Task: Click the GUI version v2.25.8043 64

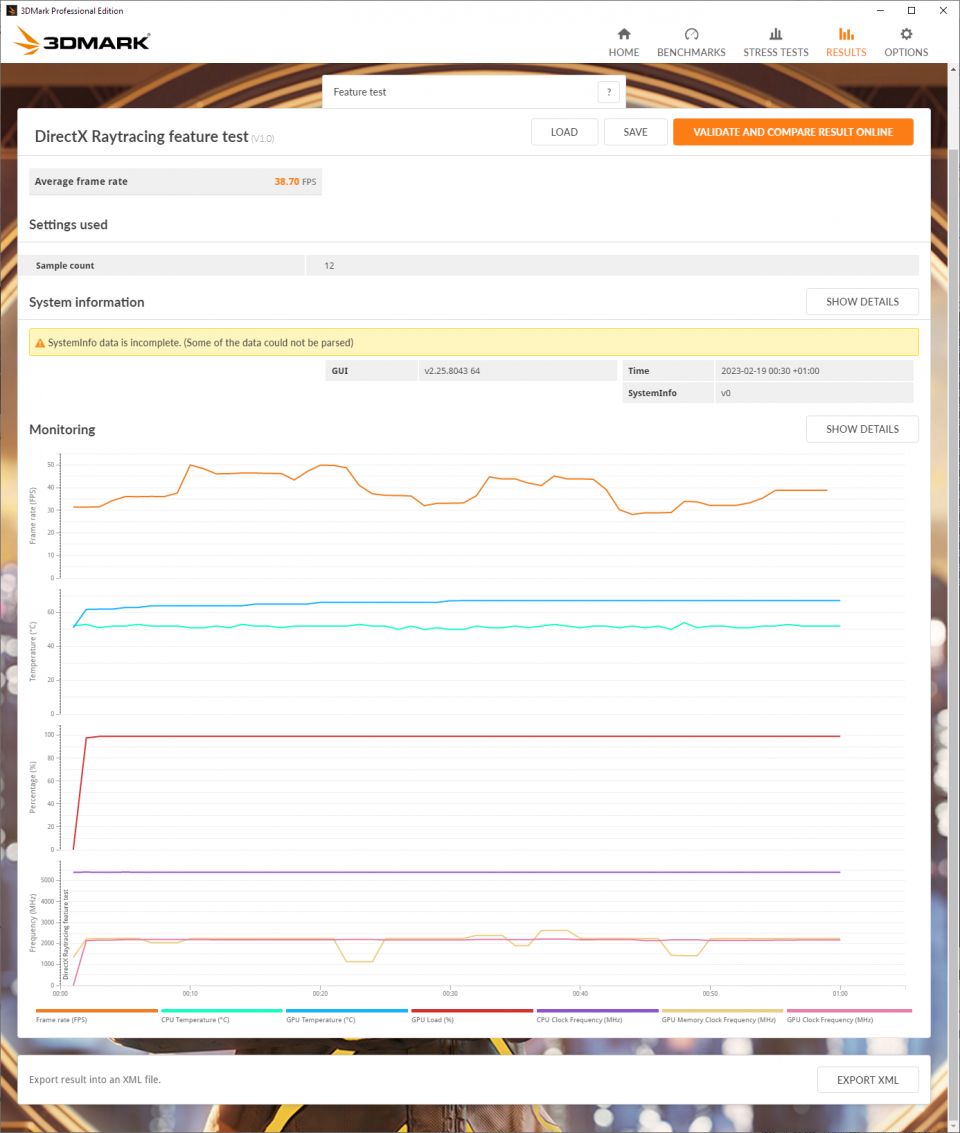Action: pos(452,371)
